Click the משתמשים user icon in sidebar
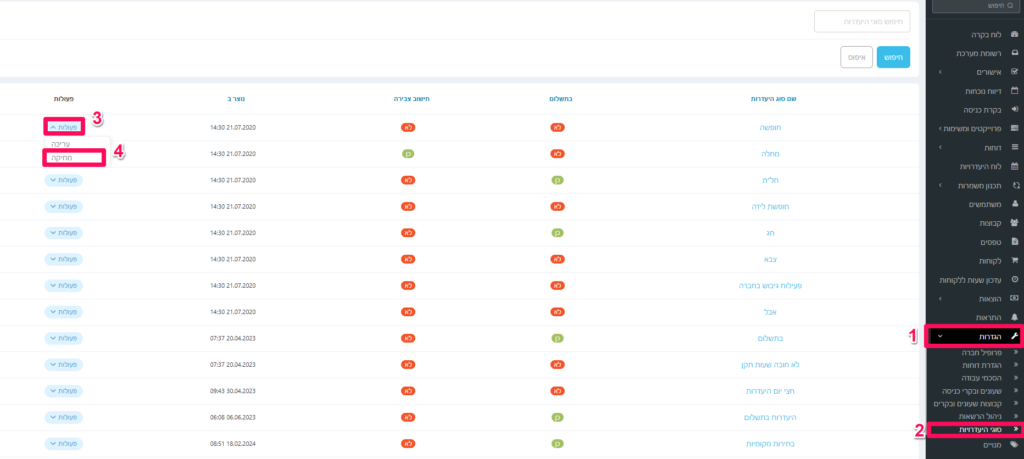The image size is (1024, 459). click(x=1015, y=204)
